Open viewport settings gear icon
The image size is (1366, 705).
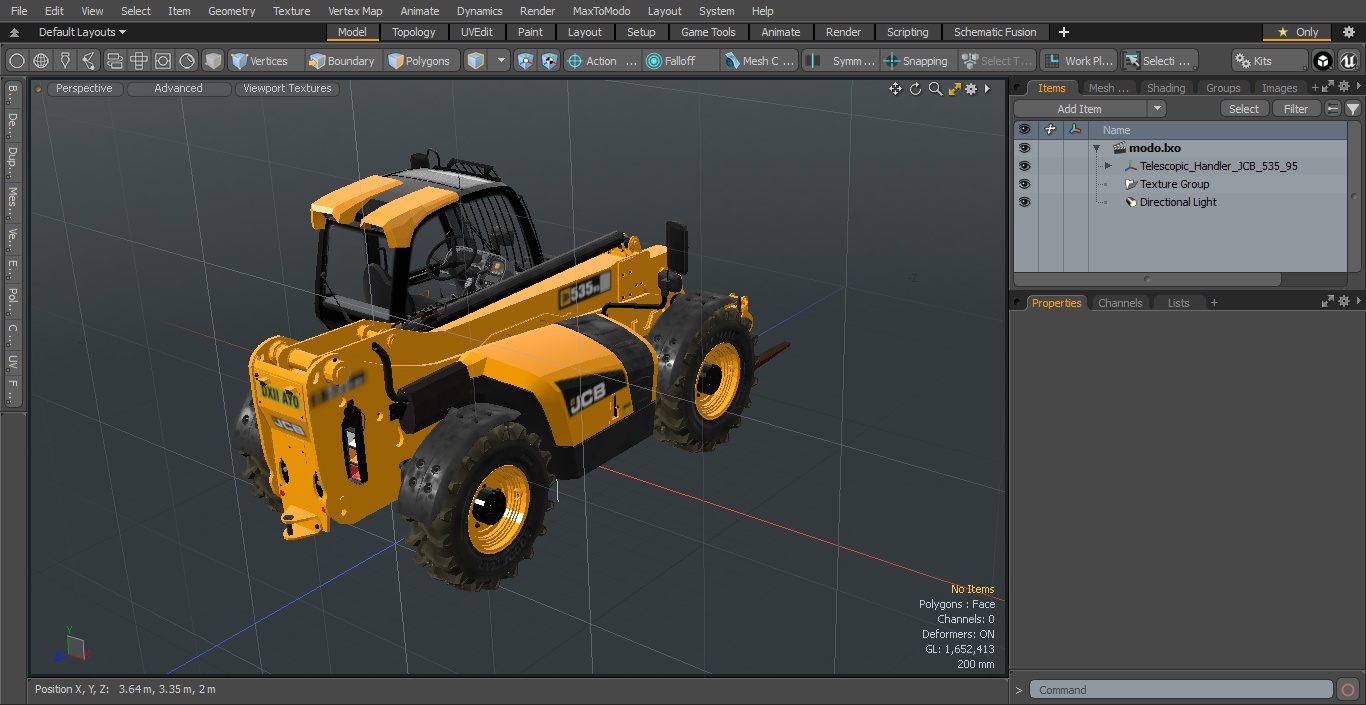[971, 89]
